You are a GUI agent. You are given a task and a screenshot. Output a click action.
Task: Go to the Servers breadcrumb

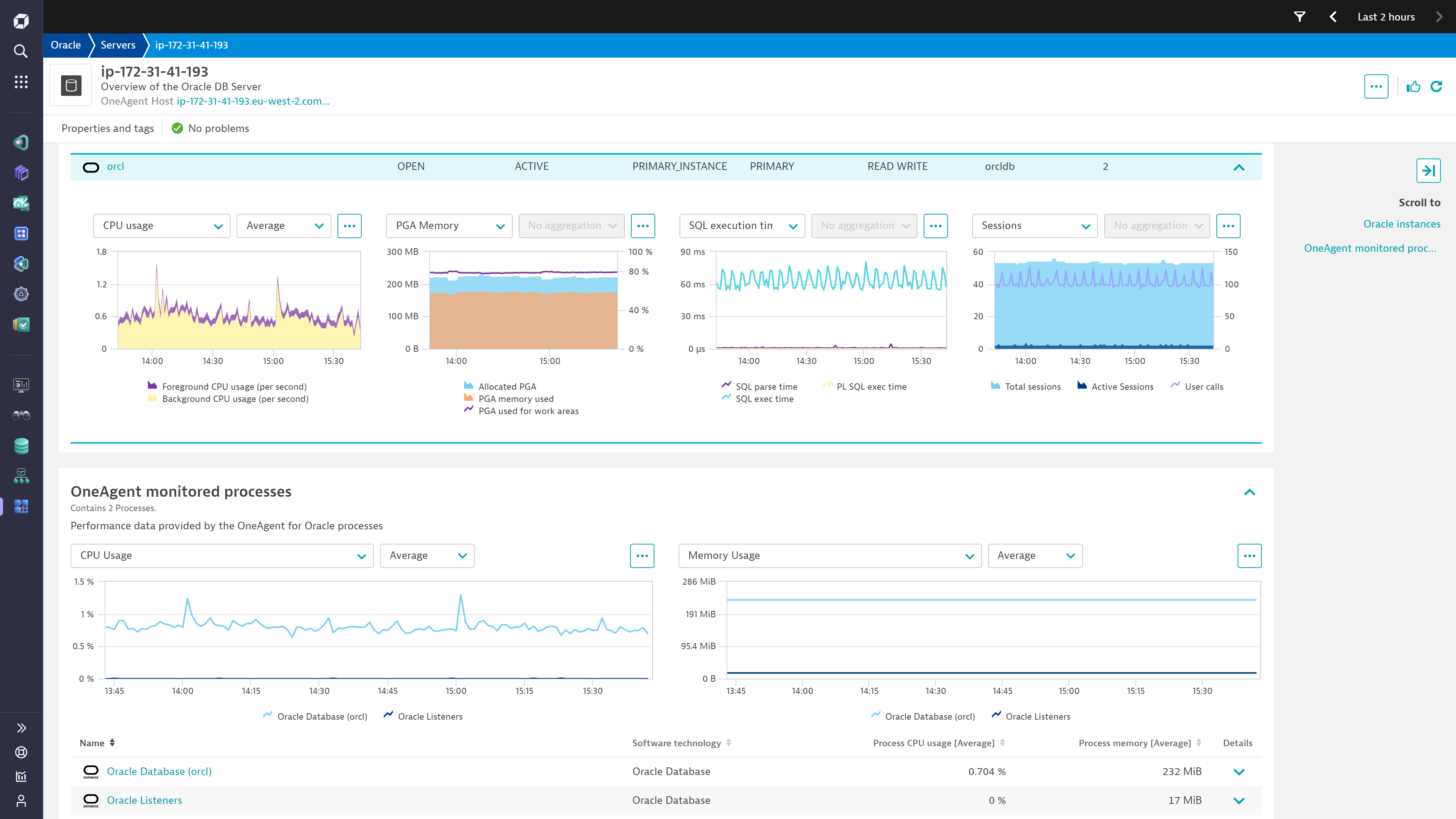click(x=118, y=45)
